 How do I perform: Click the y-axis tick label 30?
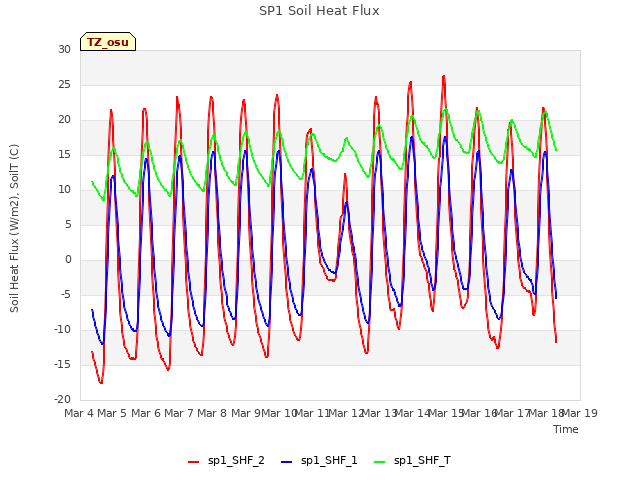pos(64,49)
